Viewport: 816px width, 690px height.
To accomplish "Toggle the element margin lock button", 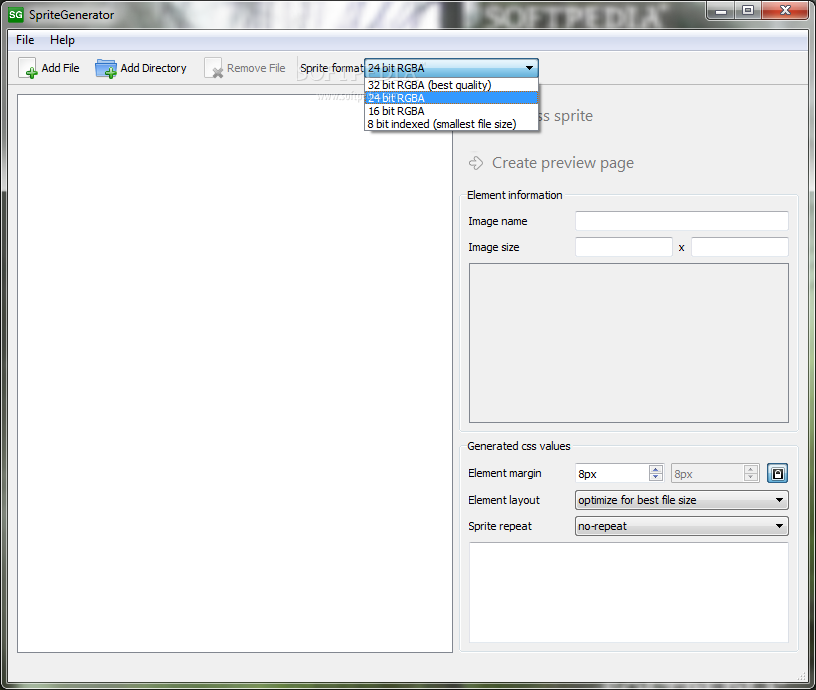I will click(777, 474).
